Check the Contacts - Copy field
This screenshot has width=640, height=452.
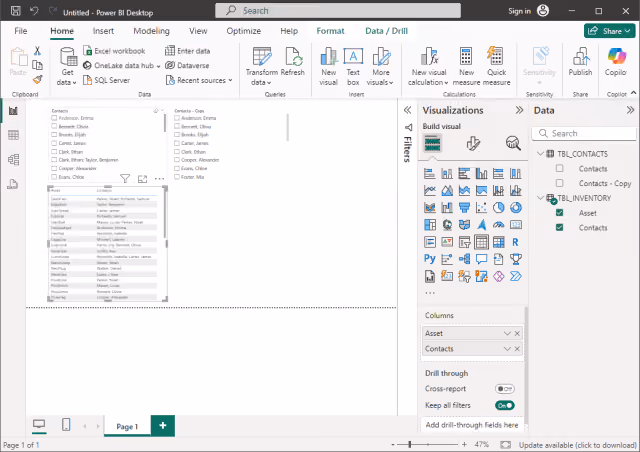click(x=560, y=183)
